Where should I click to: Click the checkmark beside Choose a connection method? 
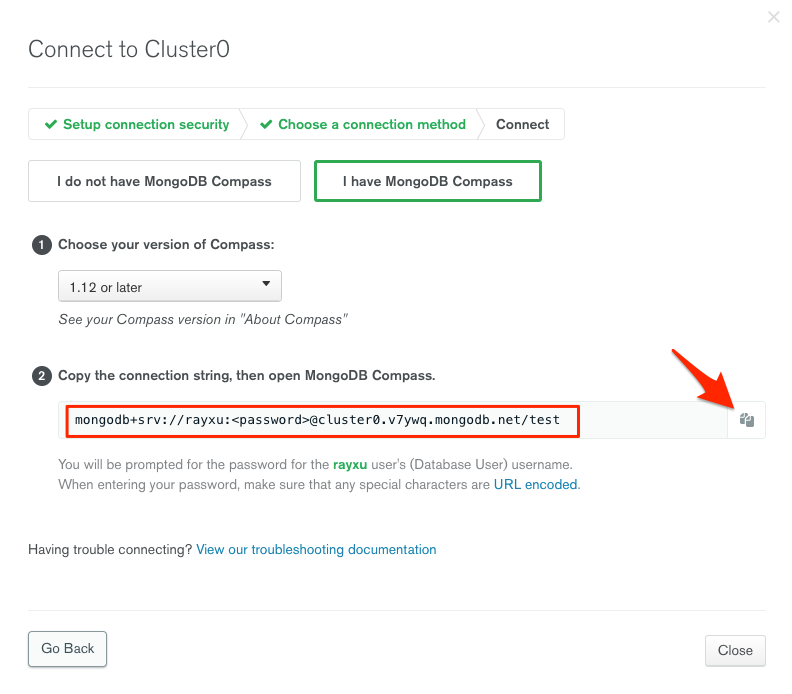(266, 125)
